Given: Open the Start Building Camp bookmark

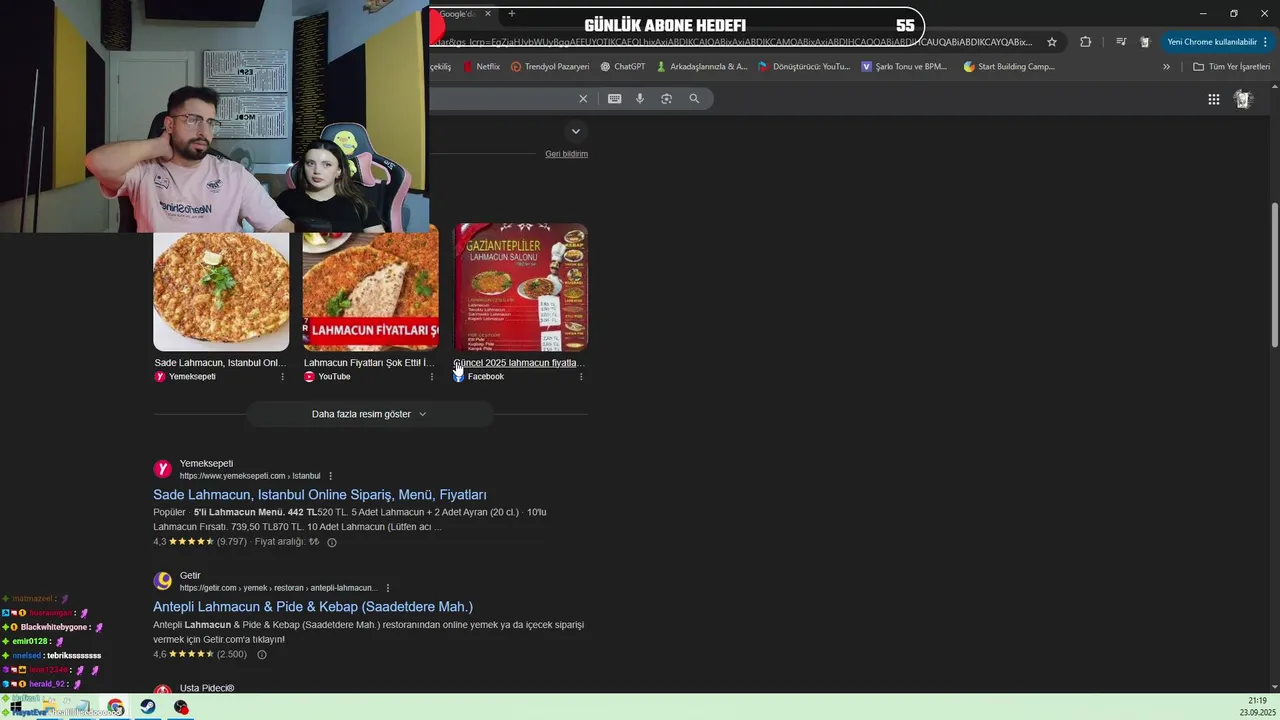Looking at the screenshot, I should coord(1009,67).
